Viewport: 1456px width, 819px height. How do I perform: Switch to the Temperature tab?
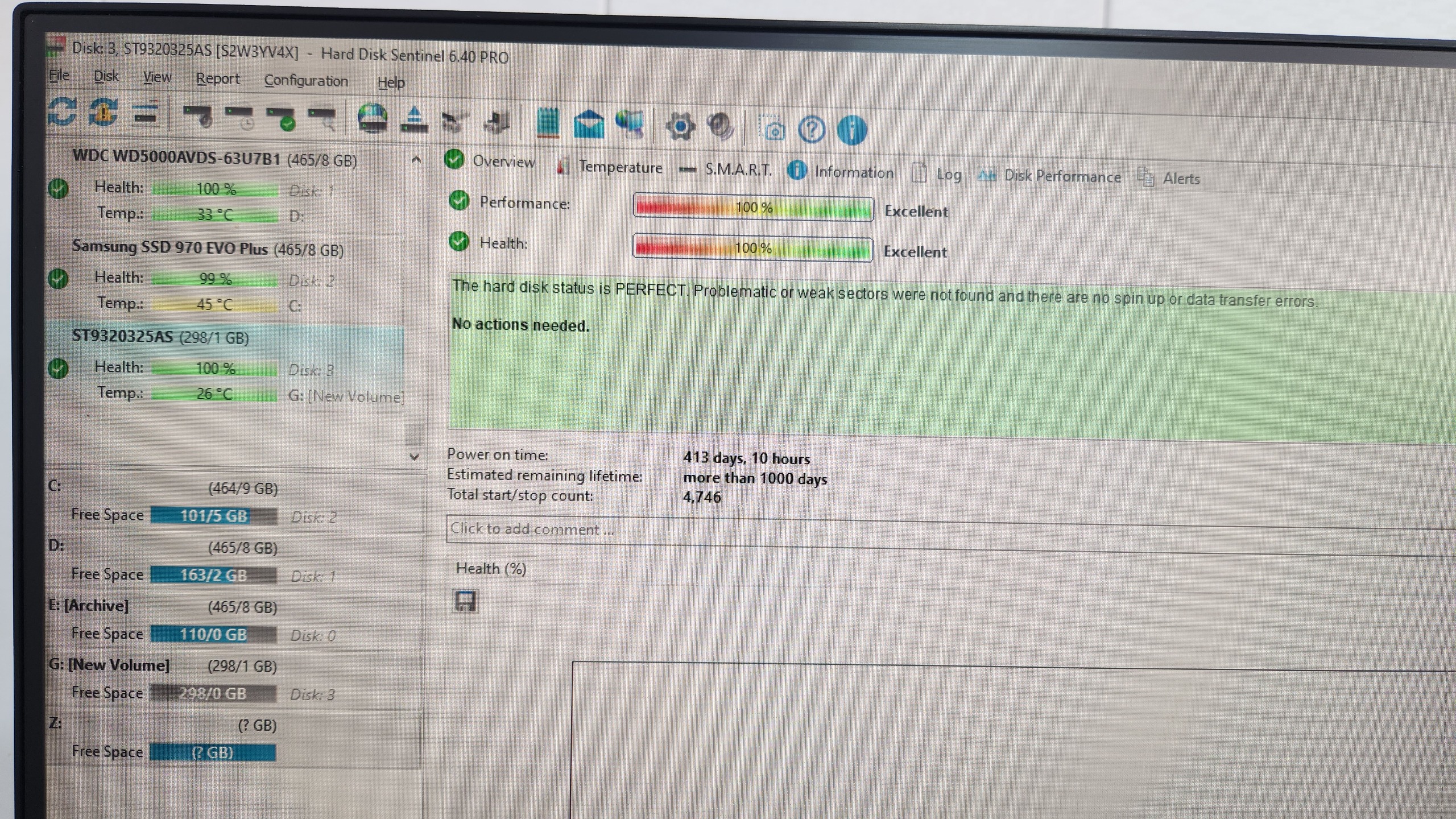point(609,166)
